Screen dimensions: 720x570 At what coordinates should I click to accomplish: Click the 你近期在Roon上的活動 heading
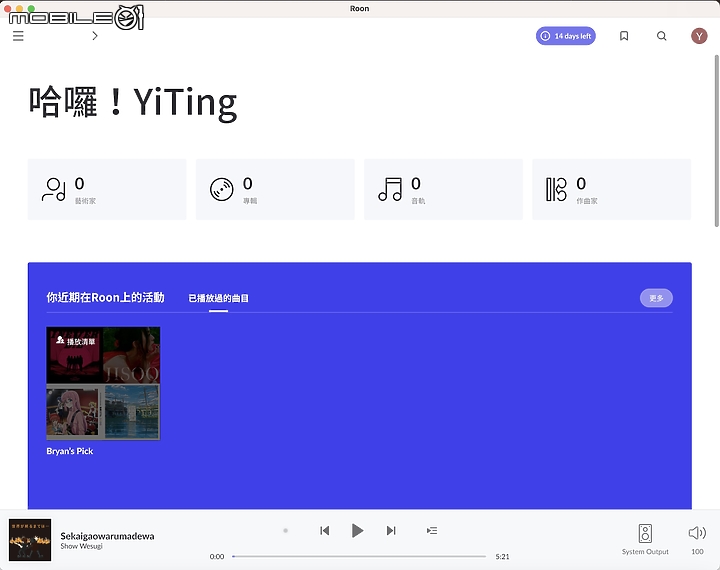105,298
